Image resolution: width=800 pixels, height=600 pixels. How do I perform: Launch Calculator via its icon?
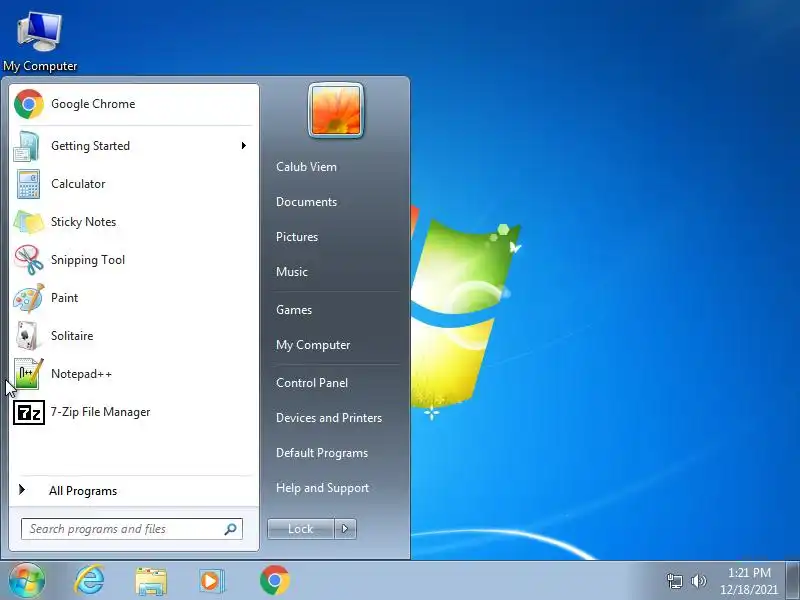tap(28, 184)
